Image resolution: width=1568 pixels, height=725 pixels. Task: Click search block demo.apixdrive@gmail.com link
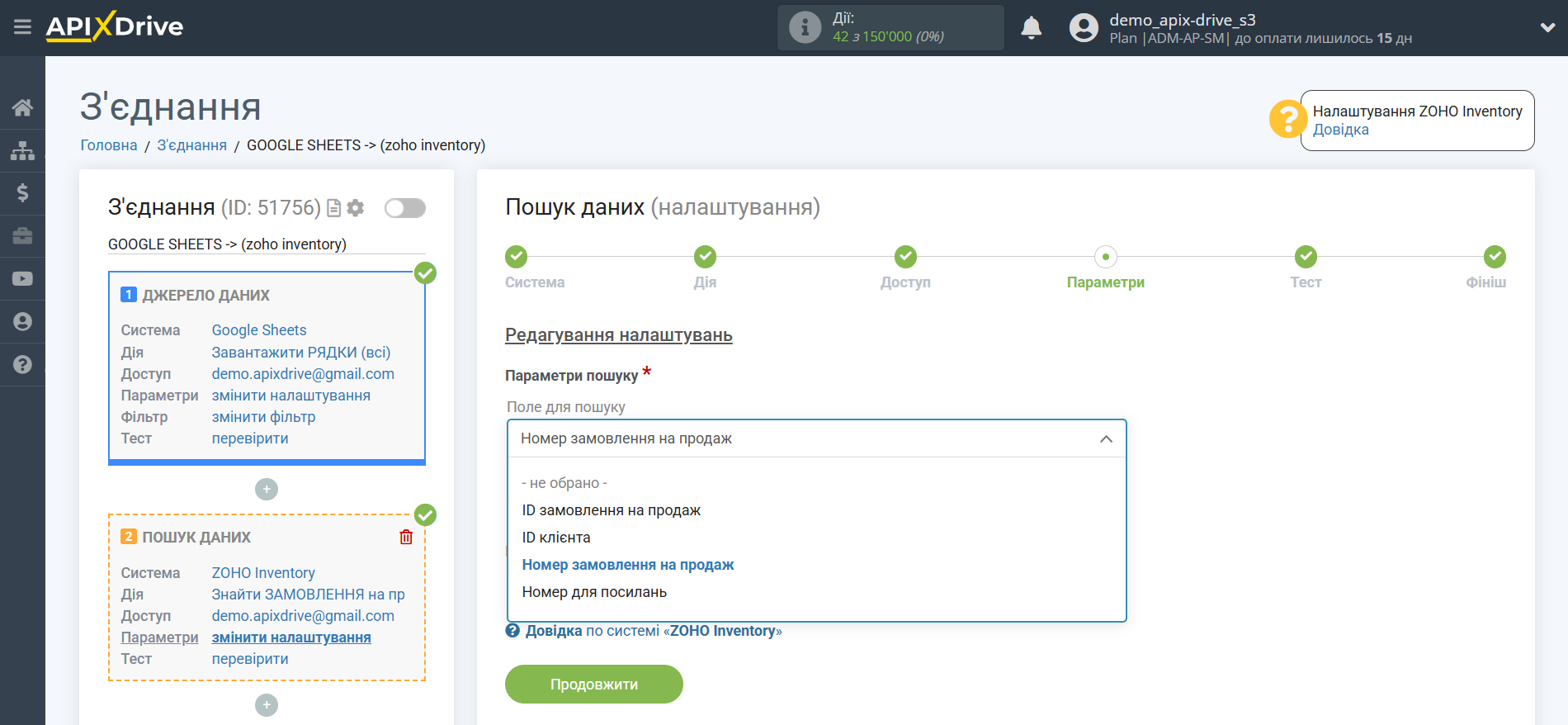coord(303,616)
